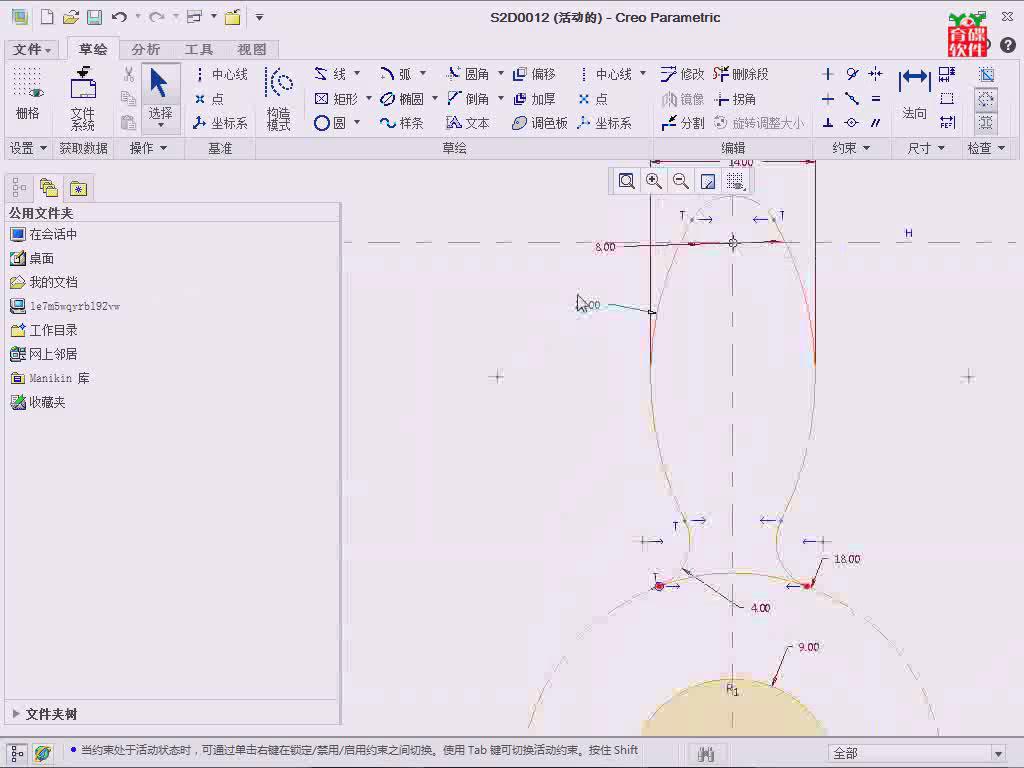Screen dimensions: 1024x768
Task: Use the Offset (偏移) tool
Action: pos(534,74)
